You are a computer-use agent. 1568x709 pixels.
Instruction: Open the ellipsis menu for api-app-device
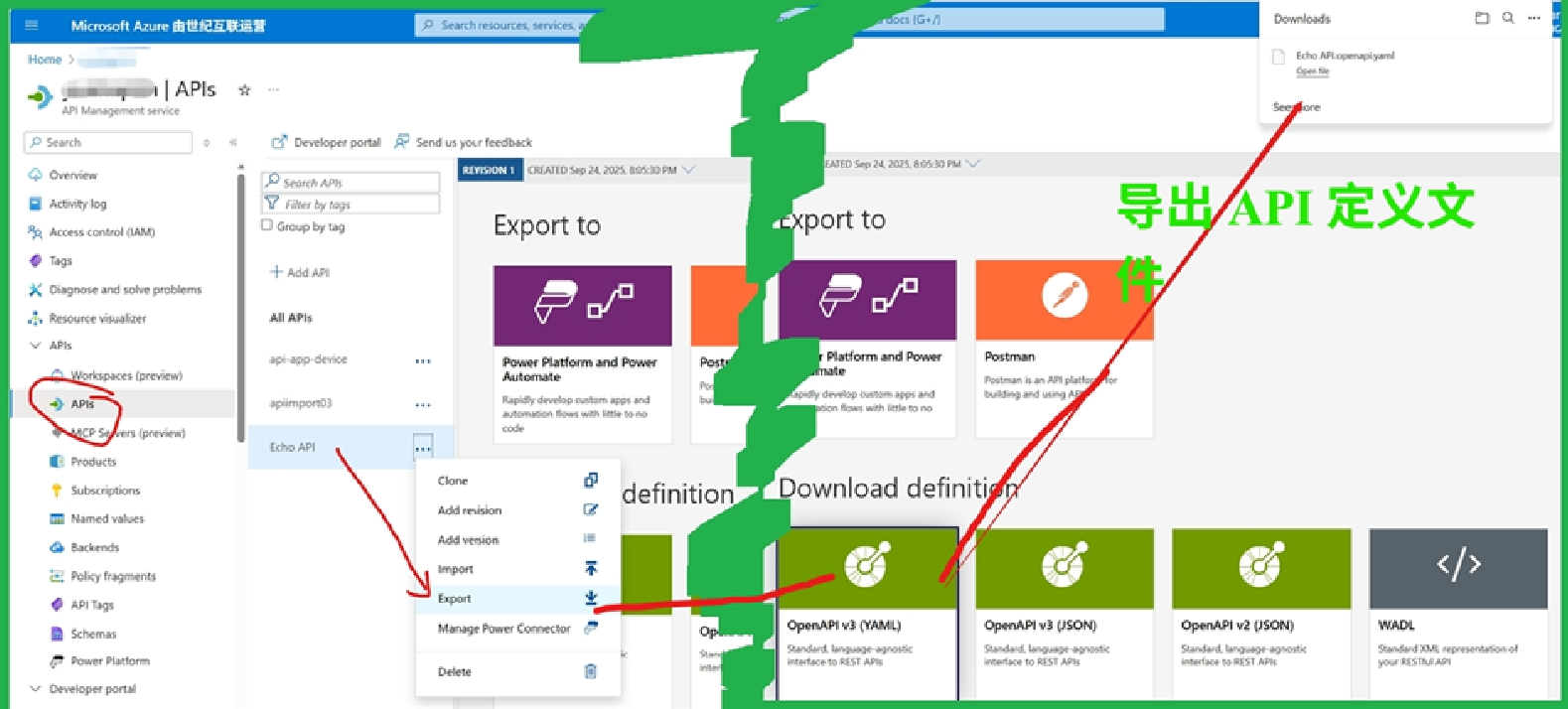(x=423, y=361)
